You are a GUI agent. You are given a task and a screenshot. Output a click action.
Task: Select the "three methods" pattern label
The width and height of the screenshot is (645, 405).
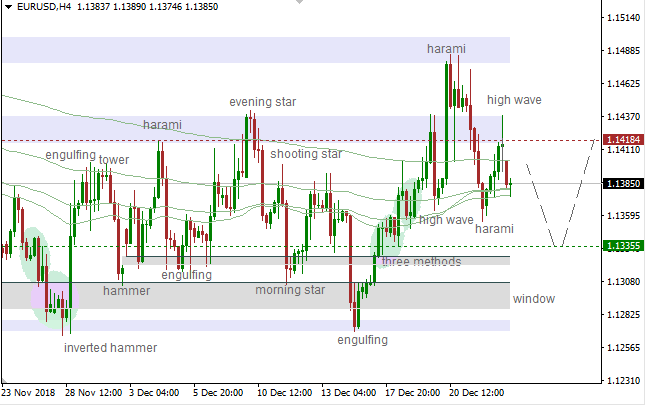(421, 262)
